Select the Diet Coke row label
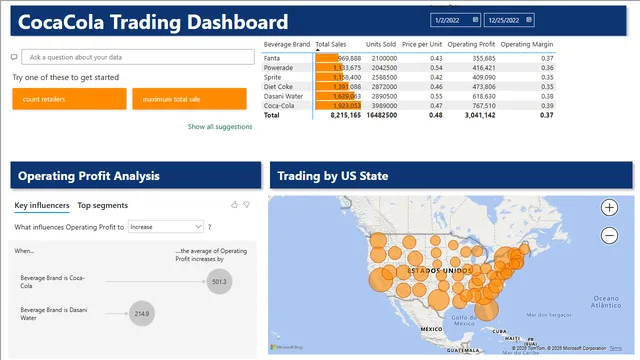Image resolution: width=640 pixels, height=360 pixels. [278, 87]
